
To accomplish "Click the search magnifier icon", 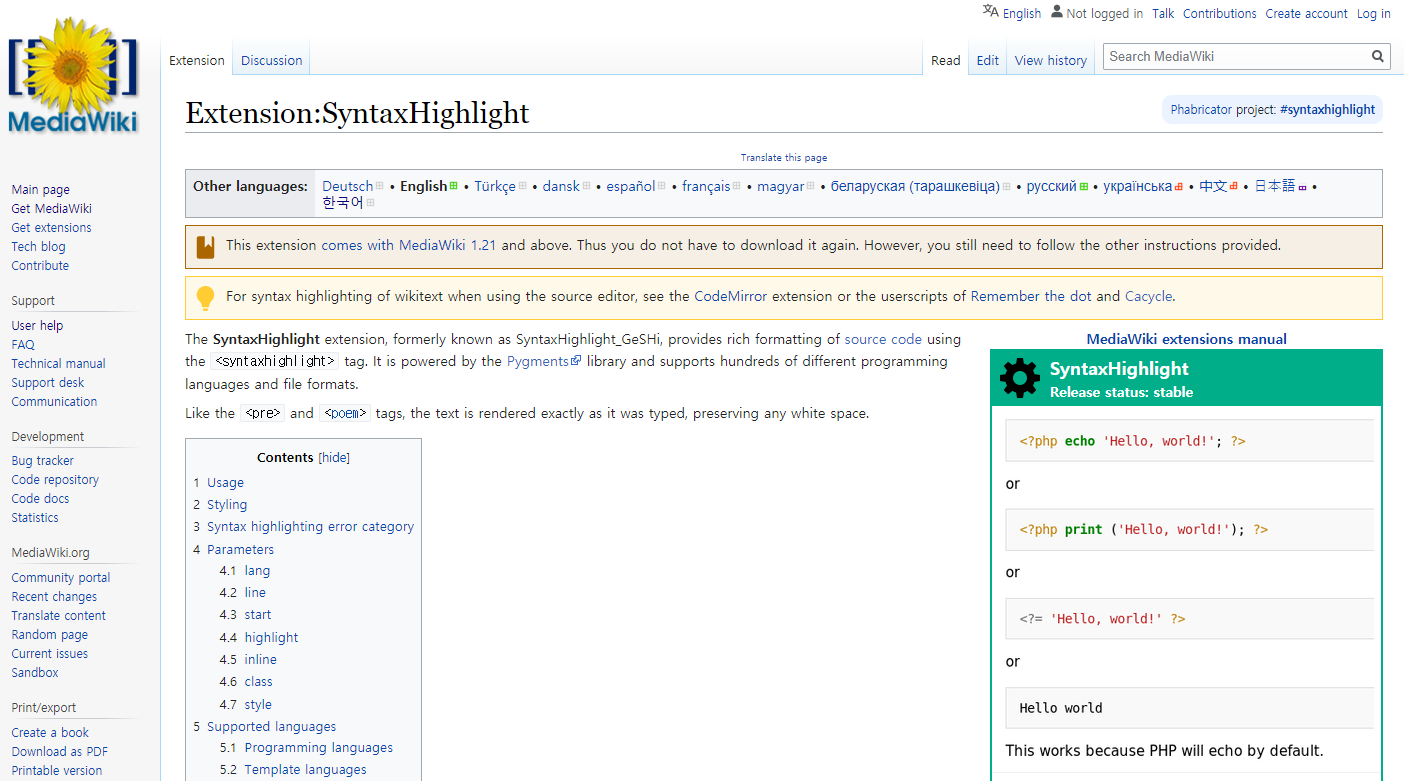I will pos(1377,56).
